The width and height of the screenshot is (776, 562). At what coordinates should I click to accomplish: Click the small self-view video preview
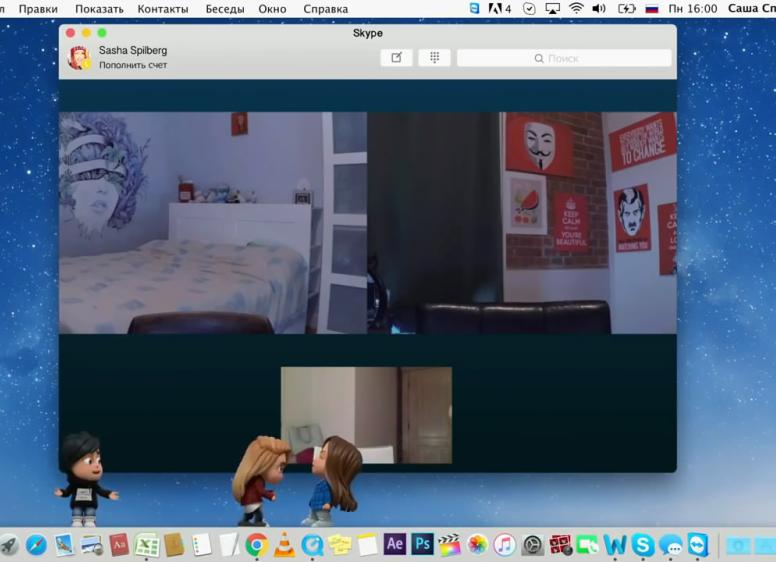366,415
